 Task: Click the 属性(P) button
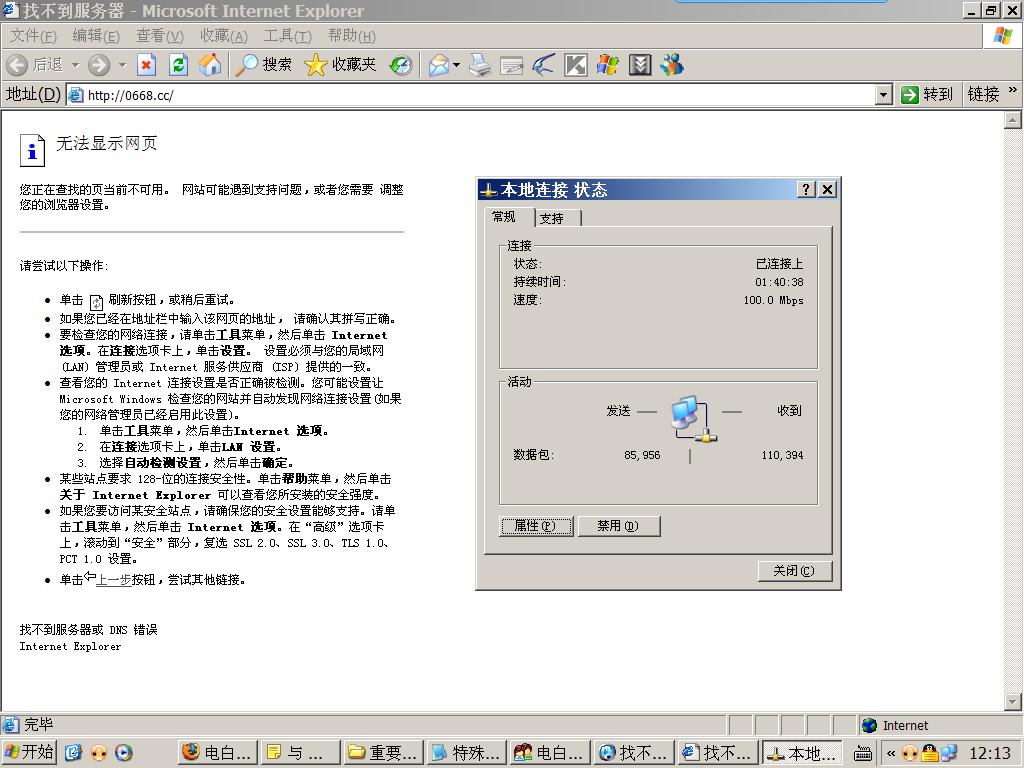[536, 526]
